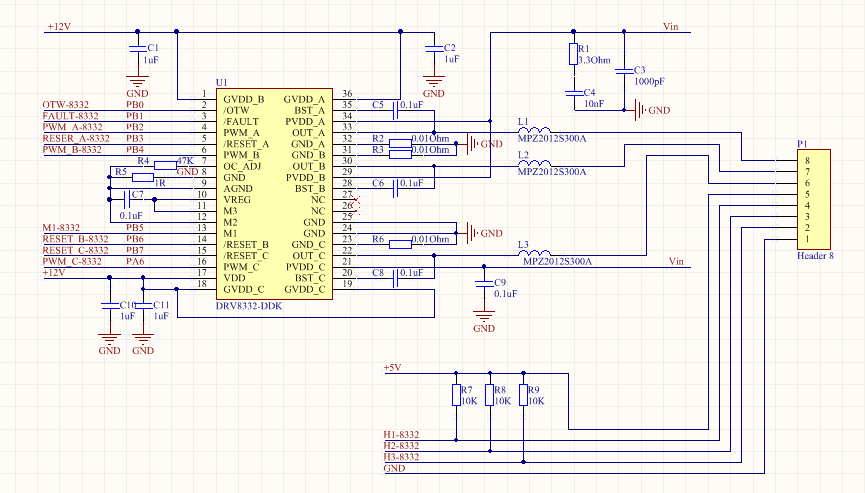Select the RESET_C-8332 net label
The width and height of the screenshot is (865, 493).
tap(75, 250)
